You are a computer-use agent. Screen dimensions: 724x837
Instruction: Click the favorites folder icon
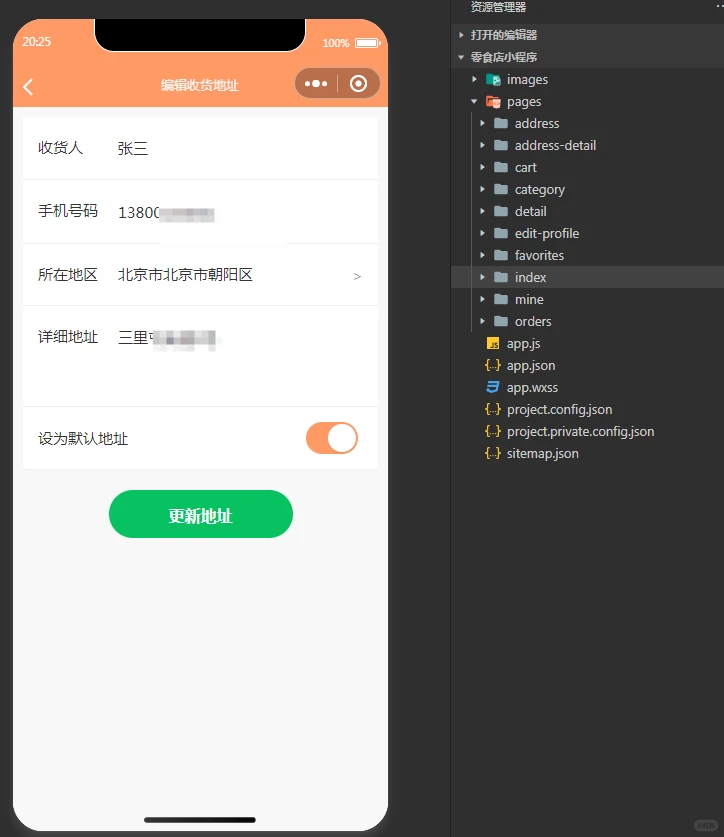coord(501,255)
